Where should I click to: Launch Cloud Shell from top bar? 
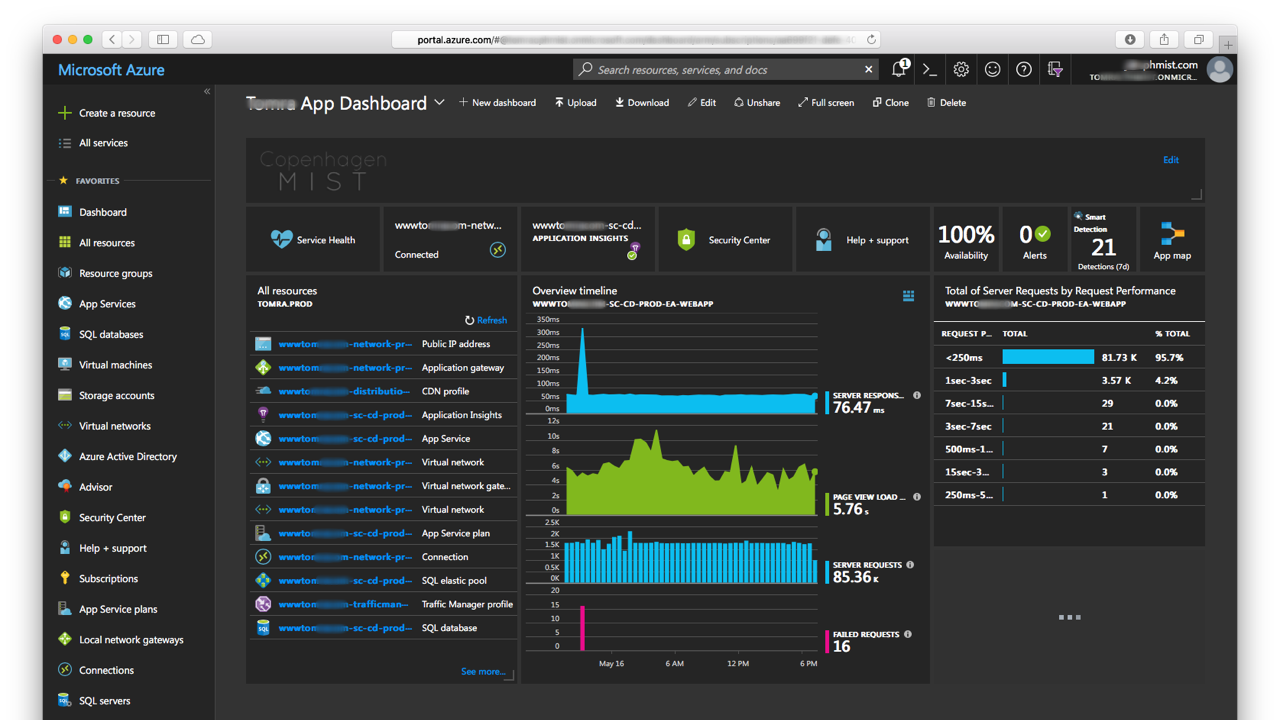click(x=930, y=69)
